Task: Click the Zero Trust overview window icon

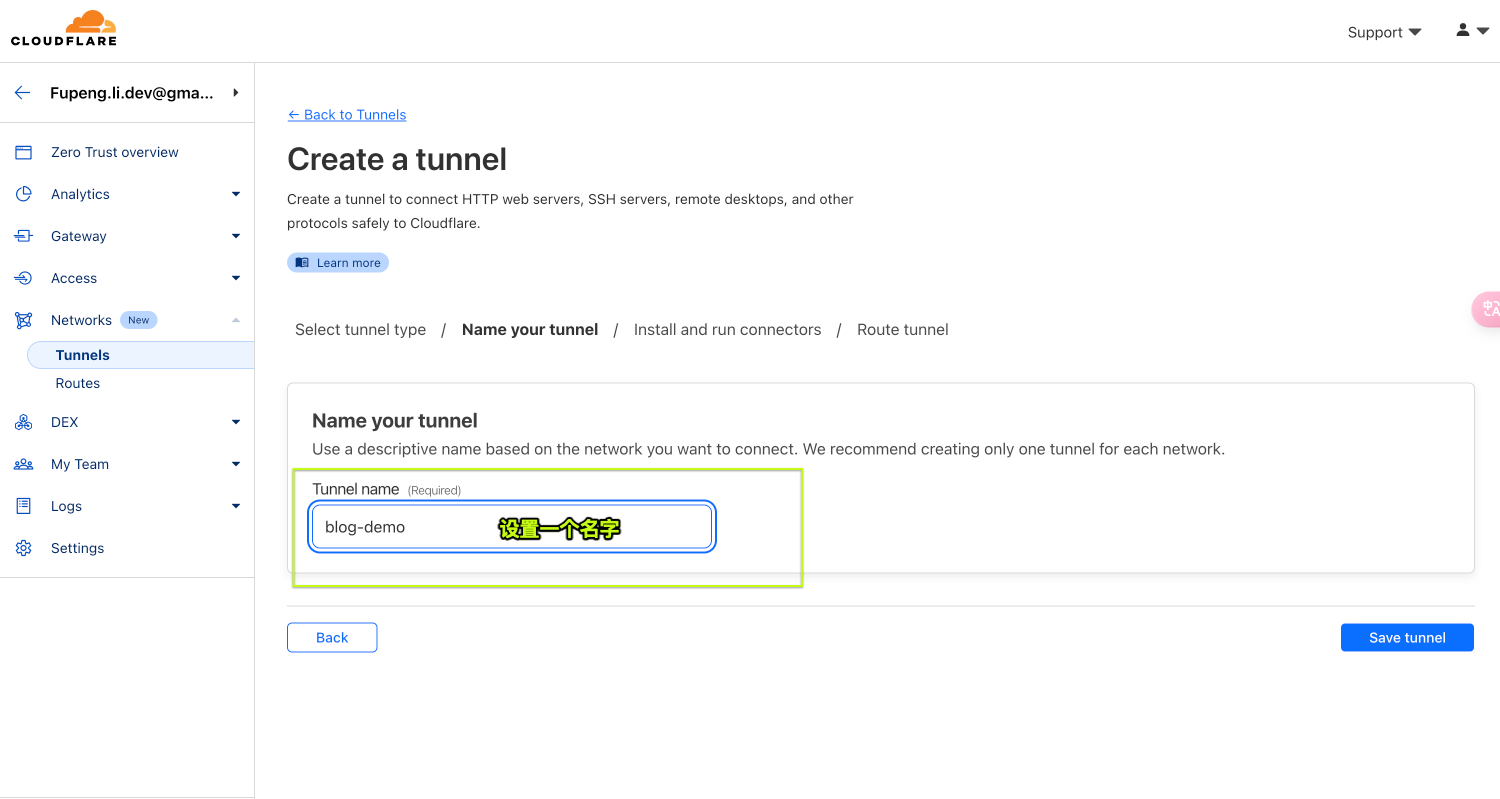Action: 24,152
